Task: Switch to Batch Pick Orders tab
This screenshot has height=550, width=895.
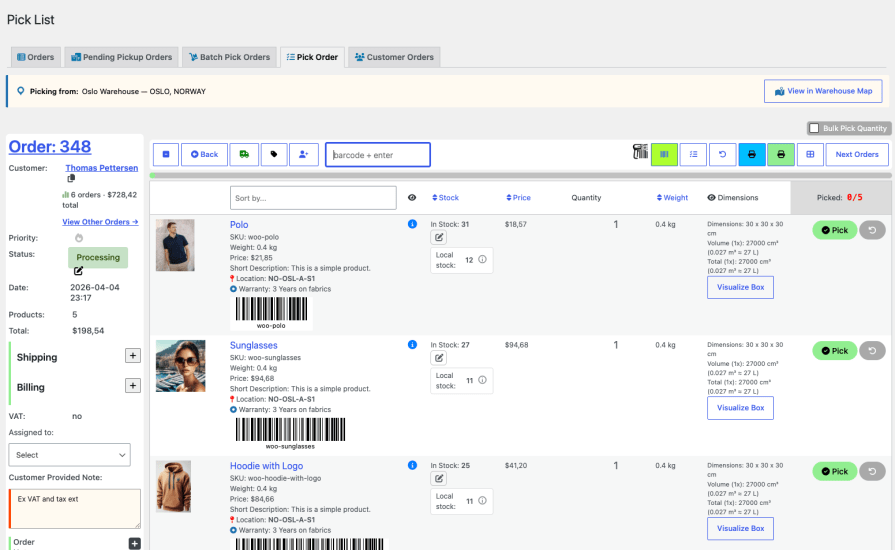Action: point(229,57)
